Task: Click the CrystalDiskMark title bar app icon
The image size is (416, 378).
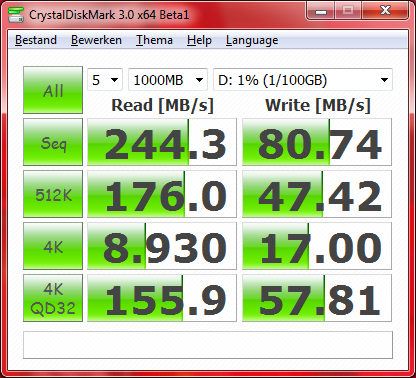Action: coord(16,15)
